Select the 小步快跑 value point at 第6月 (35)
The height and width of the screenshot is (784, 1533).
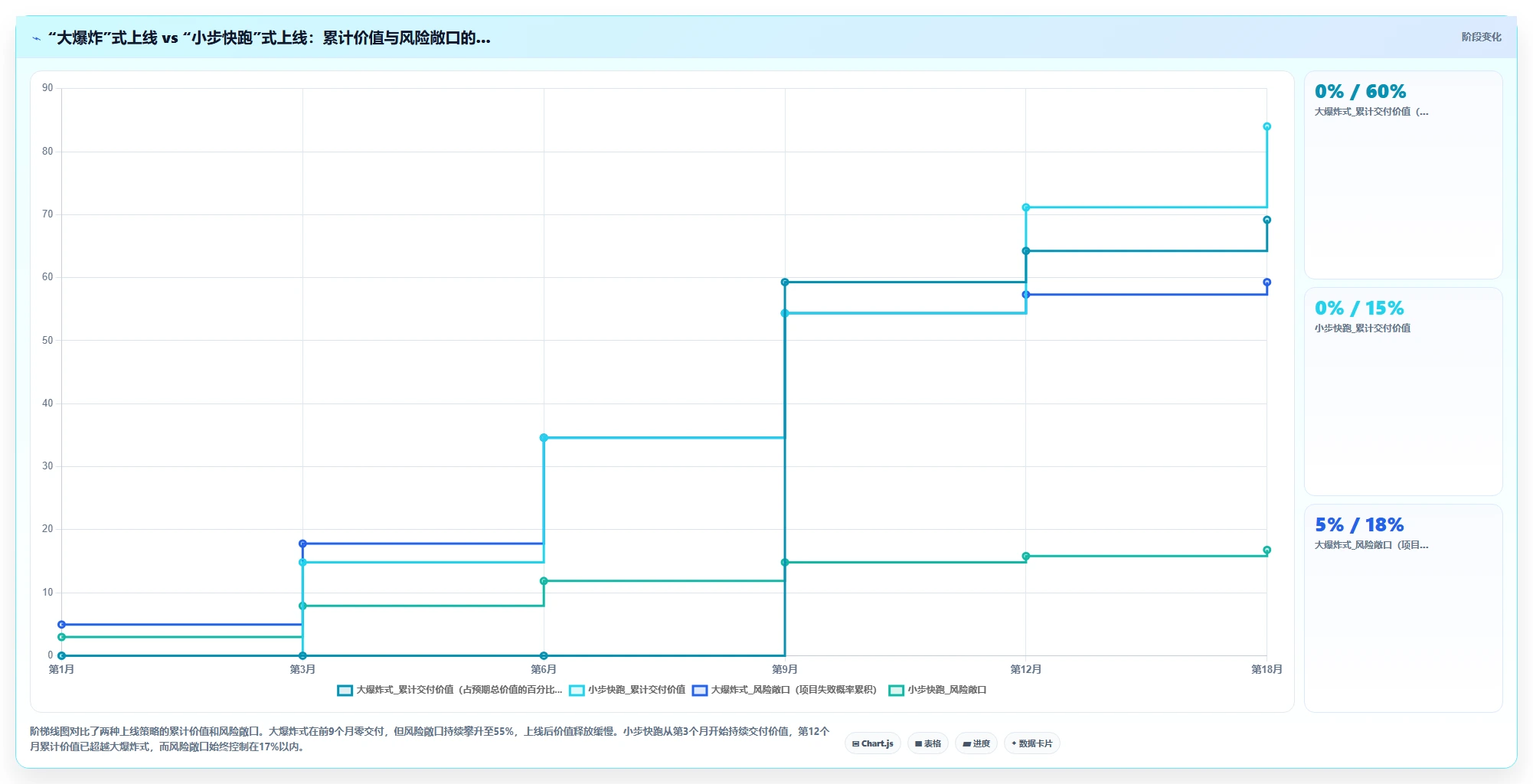(544, 438)
